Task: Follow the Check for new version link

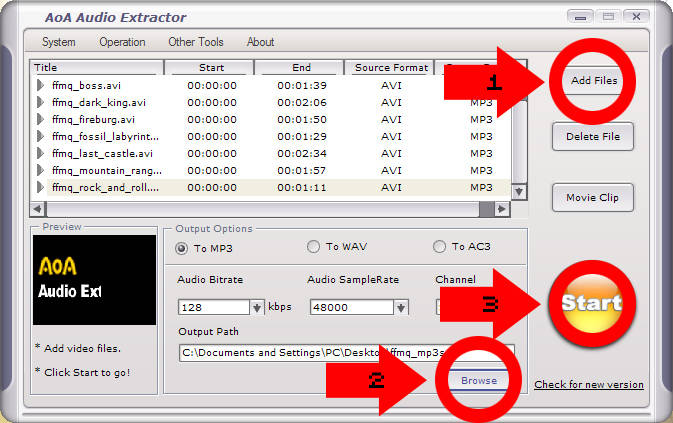Action: tap(589, 384)
